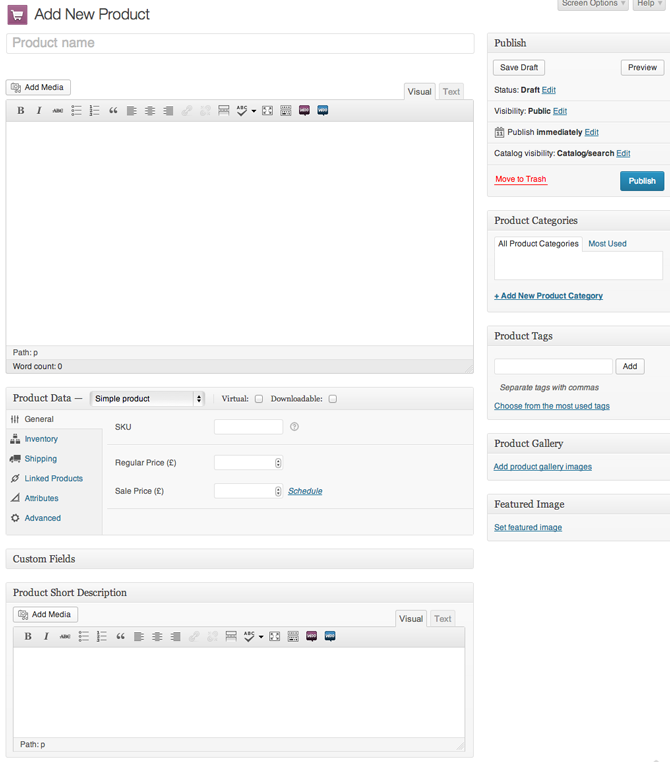Align text left in main editor

tap(131, 111)
